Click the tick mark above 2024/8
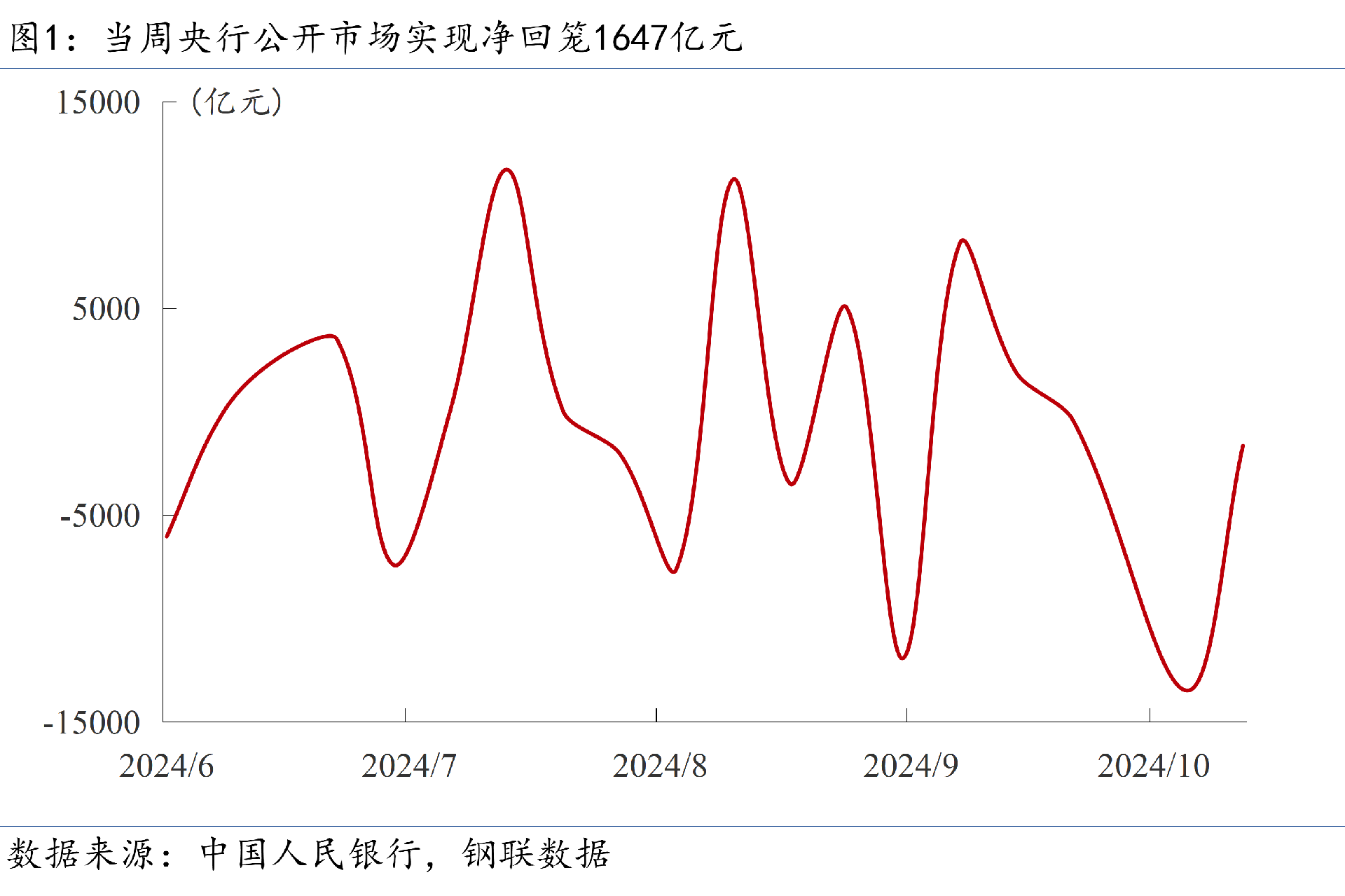 (x=656, y=715)
